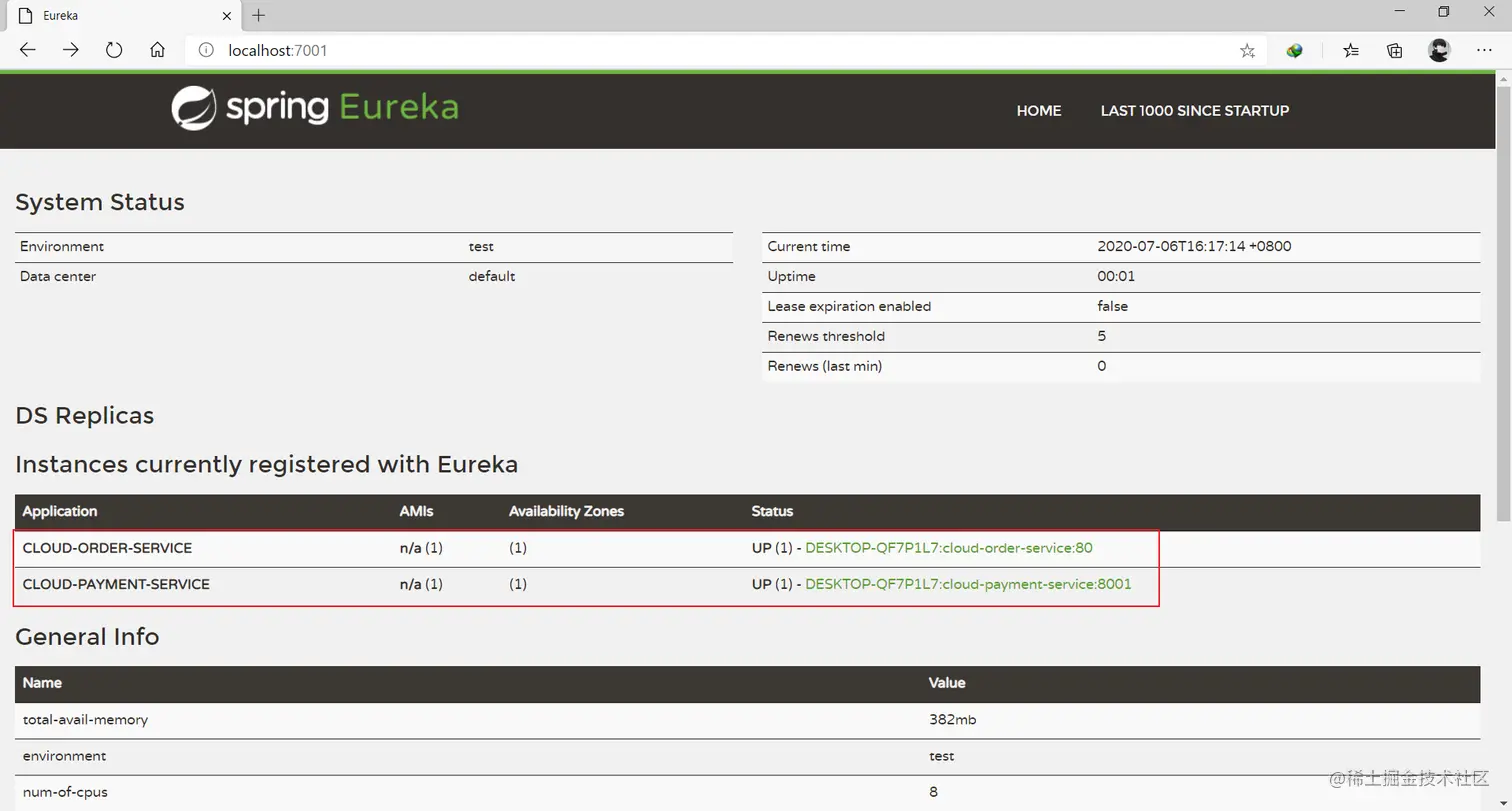Image resolution: width=1512 pixels, height=811 pixels.
Task: Restore down the browser window
Action: (x=1443, y=12)
